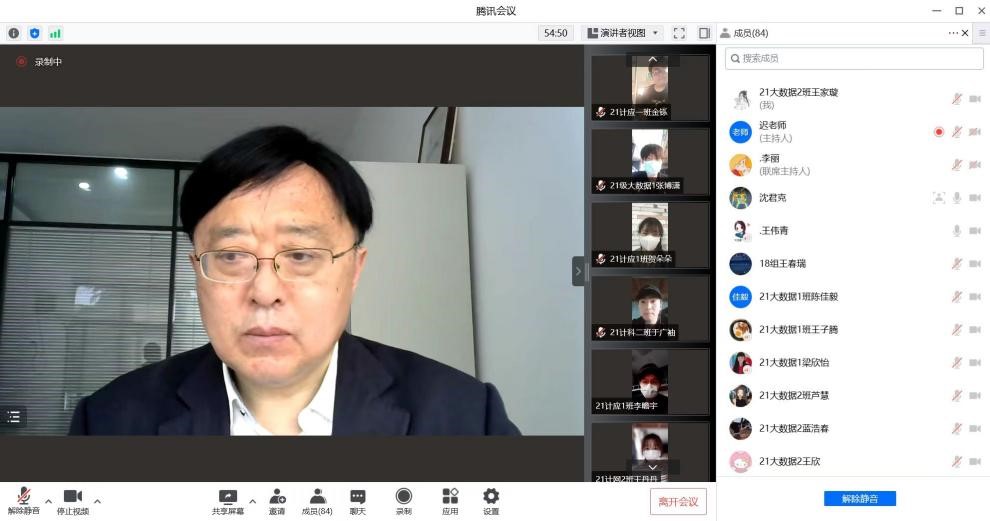Toggle 停止视频 camera button
This screenshot has width=990, height=521.
point(72,501)
